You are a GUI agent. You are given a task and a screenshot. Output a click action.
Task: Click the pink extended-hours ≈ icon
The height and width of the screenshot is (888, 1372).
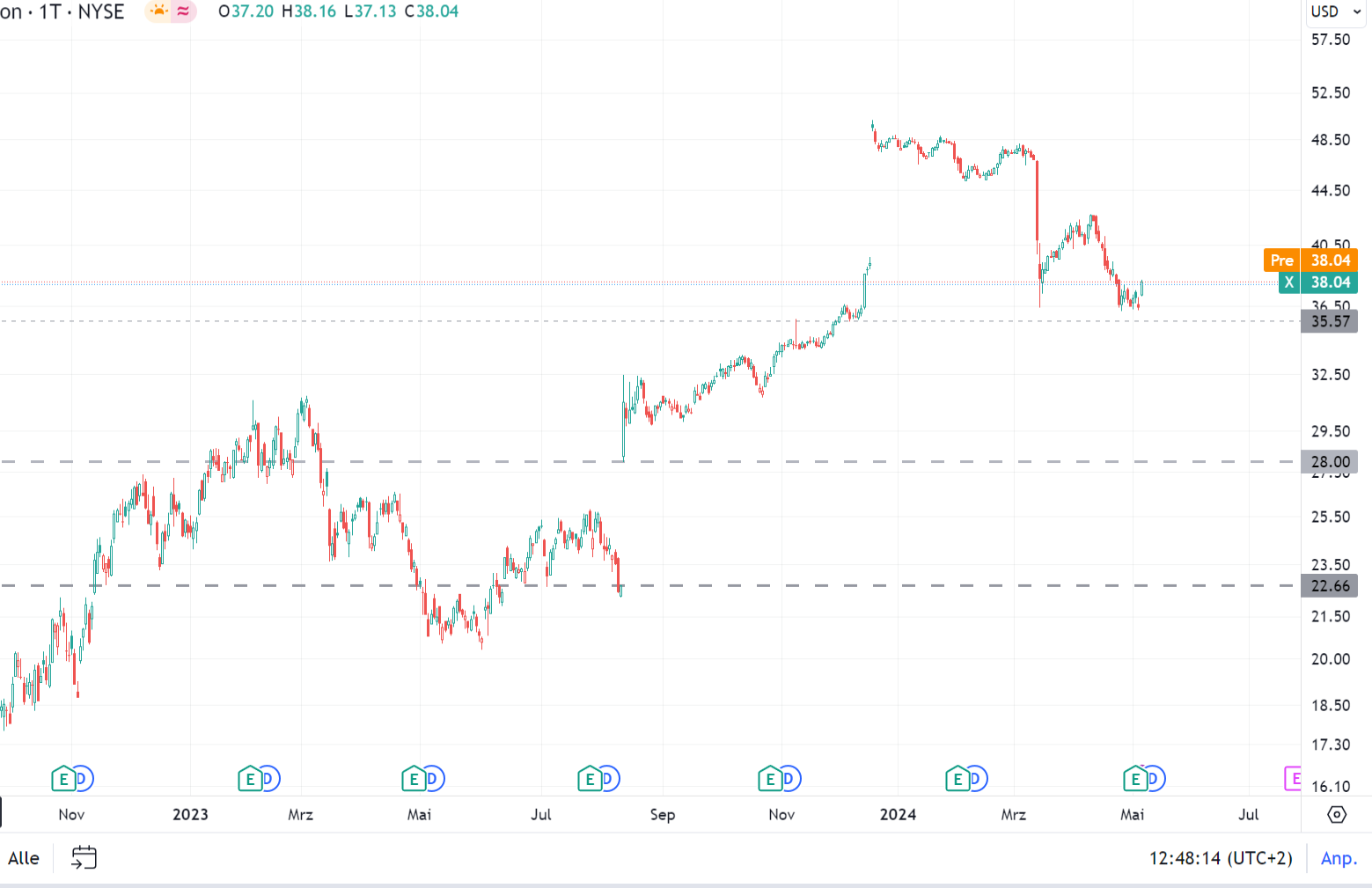tap(181, 11)
